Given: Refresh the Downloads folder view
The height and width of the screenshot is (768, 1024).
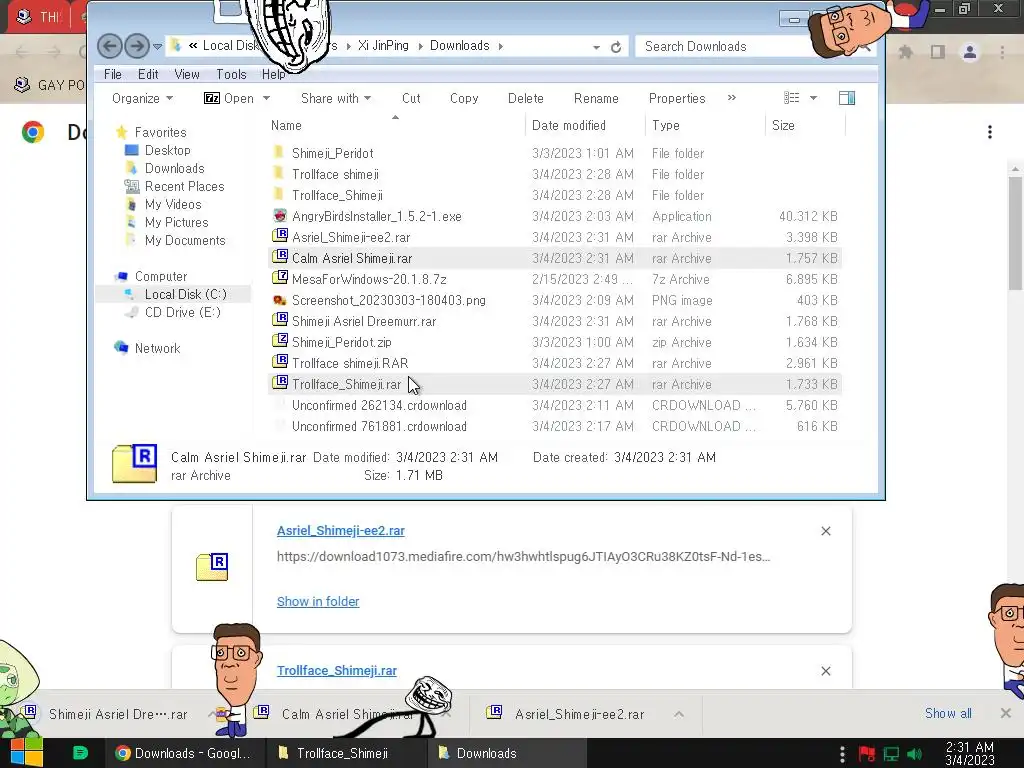Looking at the screenshot, I should click(616, 47).
